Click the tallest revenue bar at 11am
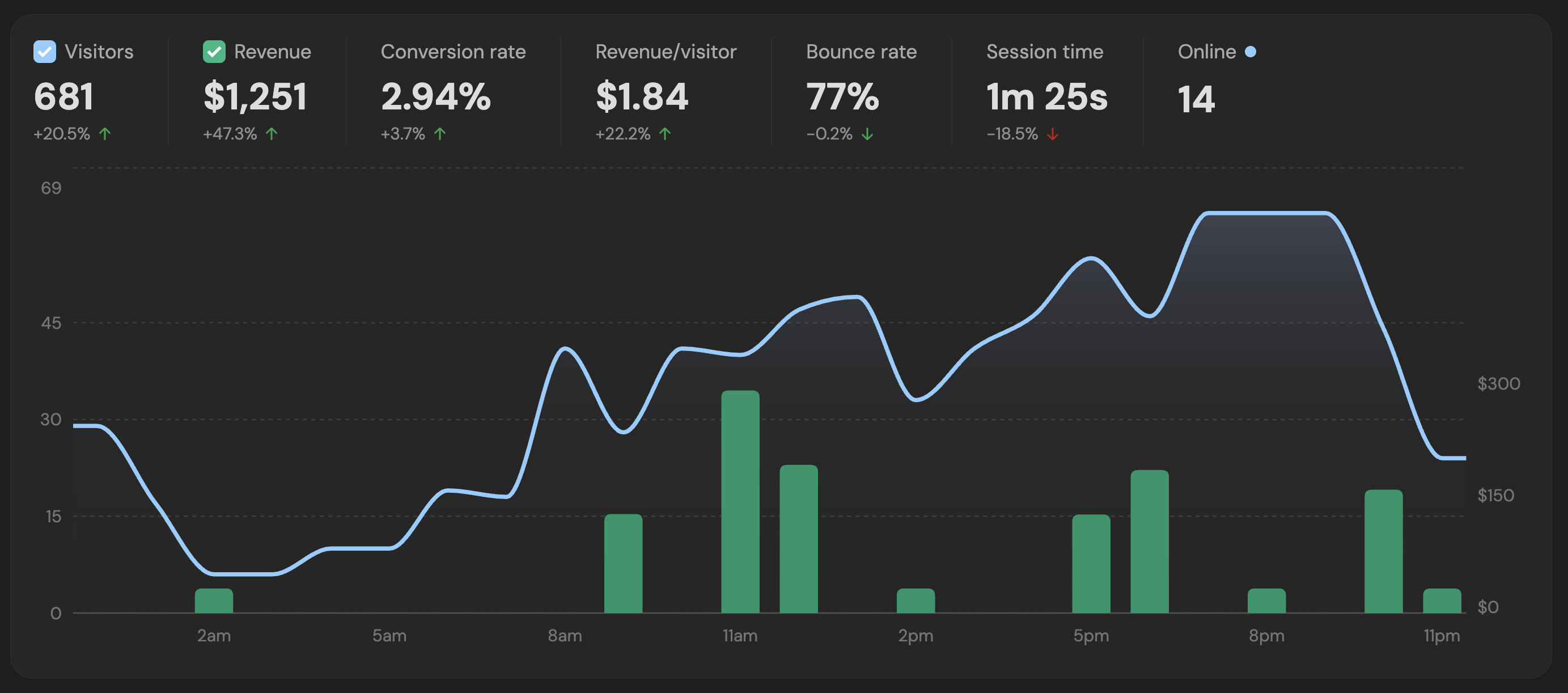Image resolution: width=1568 pixels, height=693 pixels. (x=740, y=501)
